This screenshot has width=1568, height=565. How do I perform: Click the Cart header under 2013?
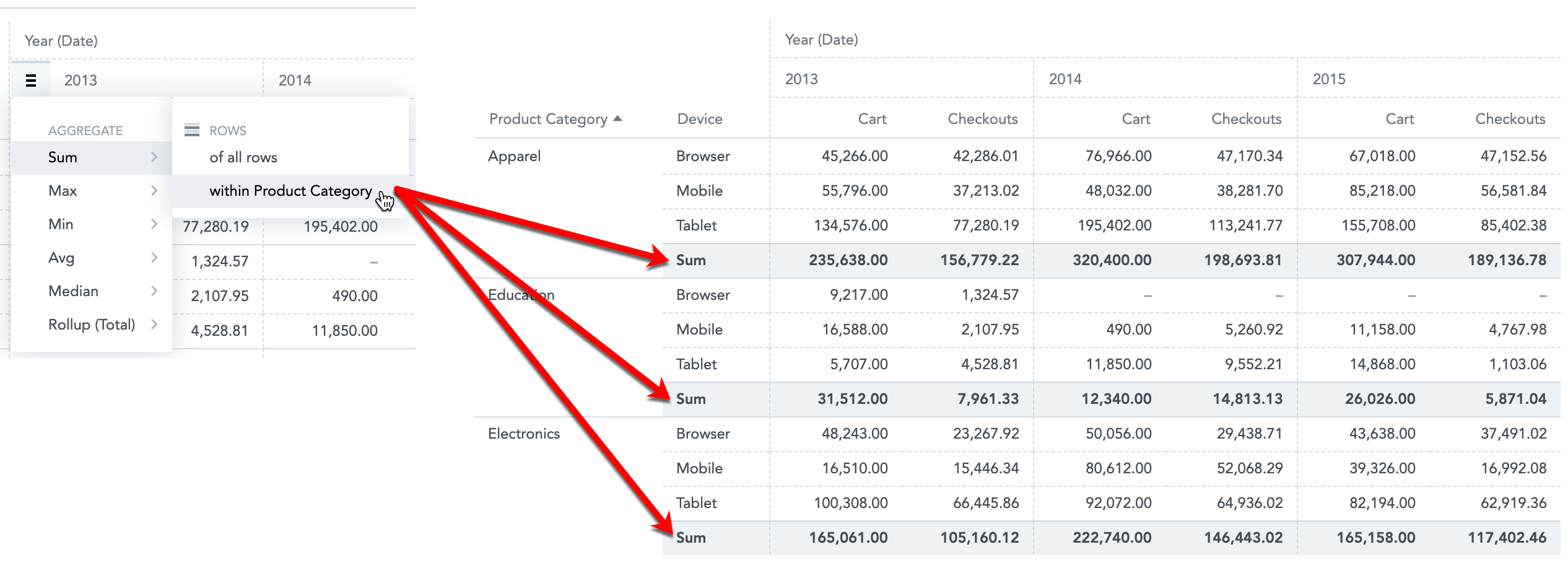[x=872, y=119]
